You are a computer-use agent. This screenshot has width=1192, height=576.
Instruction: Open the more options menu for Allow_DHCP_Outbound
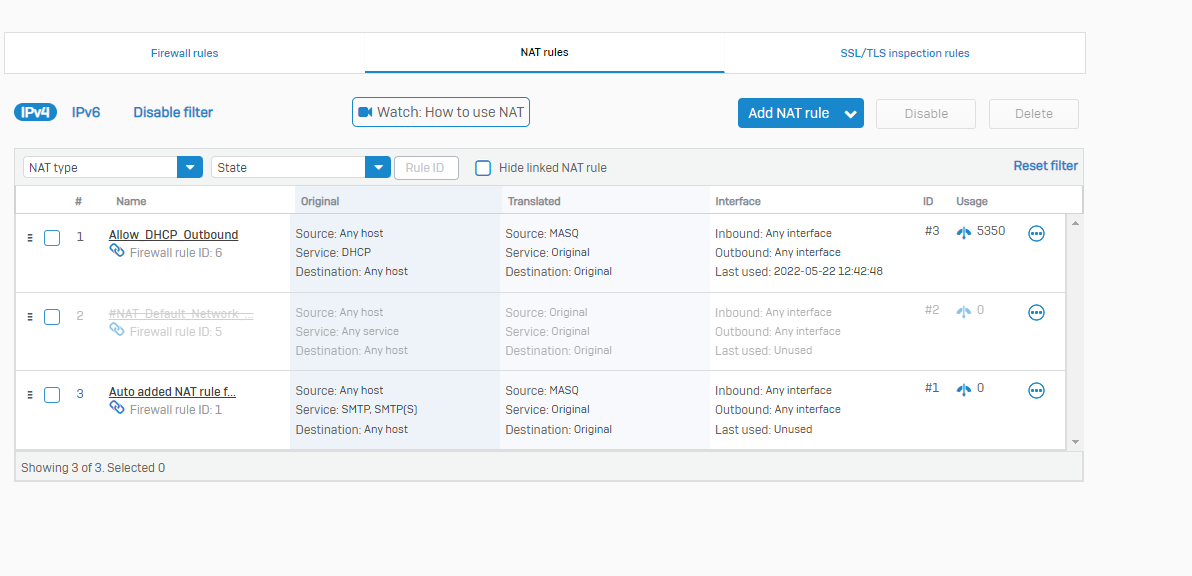1035,233
